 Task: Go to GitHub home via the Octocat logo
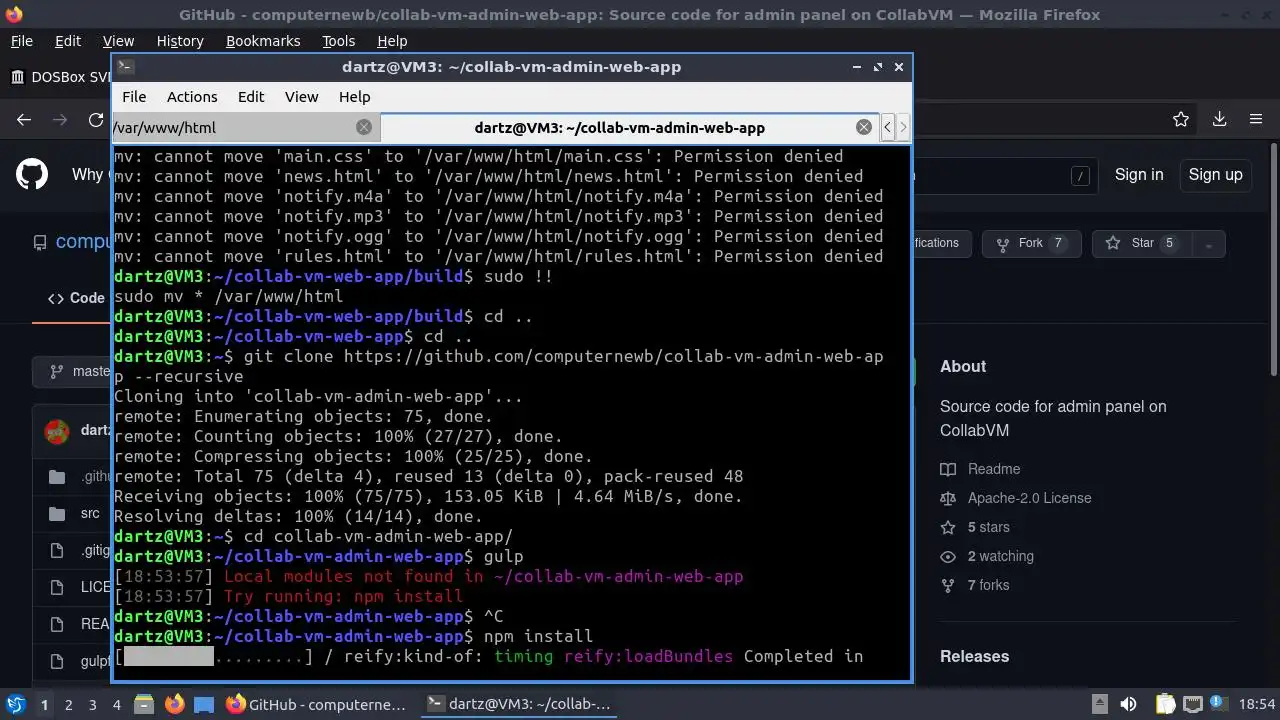click(x=32, y=174)
